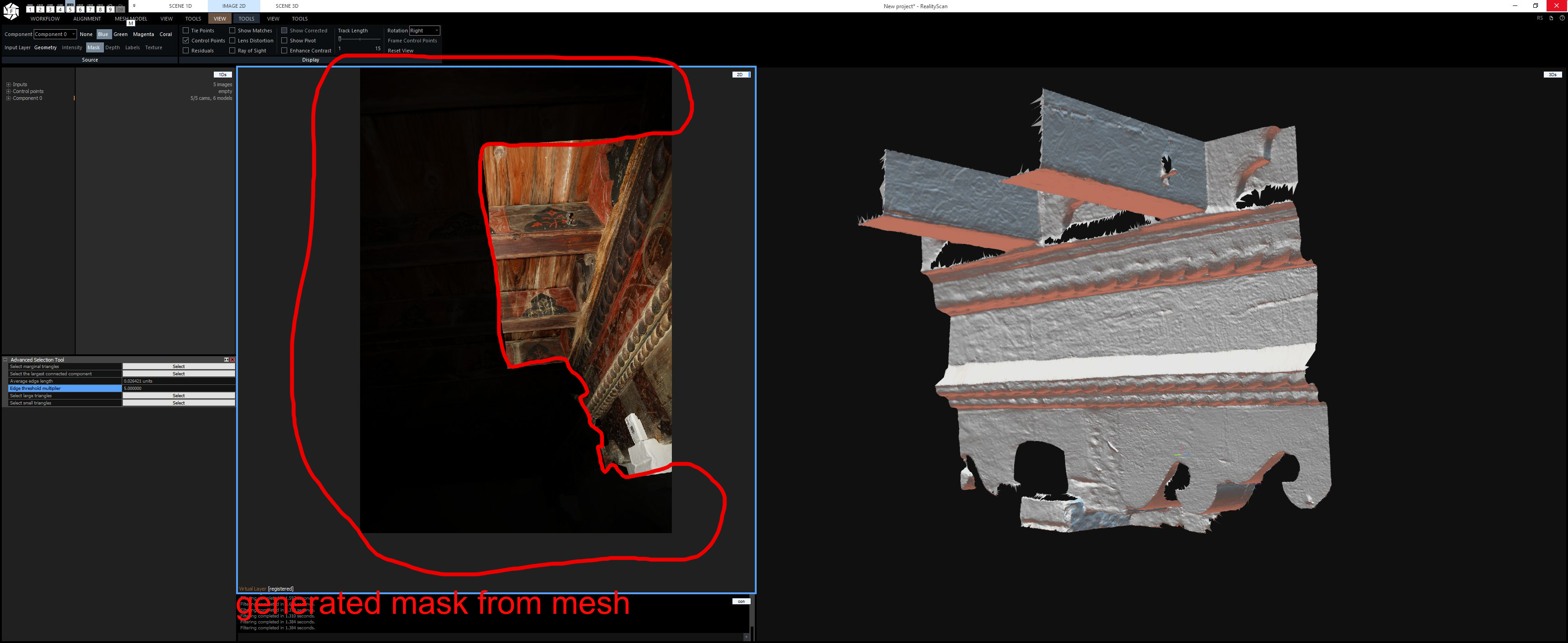The image size is (1568, 643).
Task: Enable the Ray of Sight checkbox
Action: tap(232, 51)
